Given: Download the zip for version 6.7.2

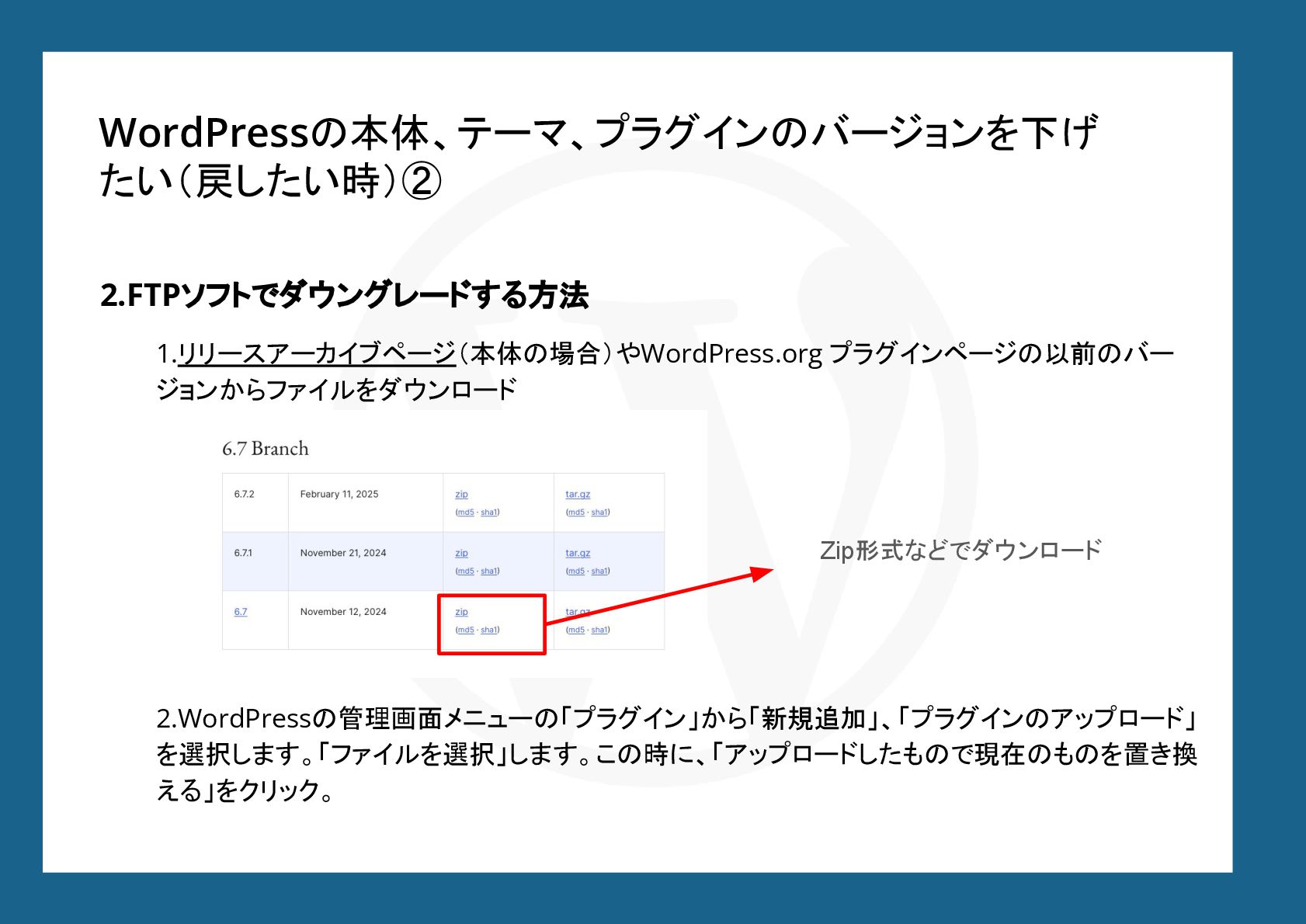Looking at the screenshot, I should click(461, 495).
